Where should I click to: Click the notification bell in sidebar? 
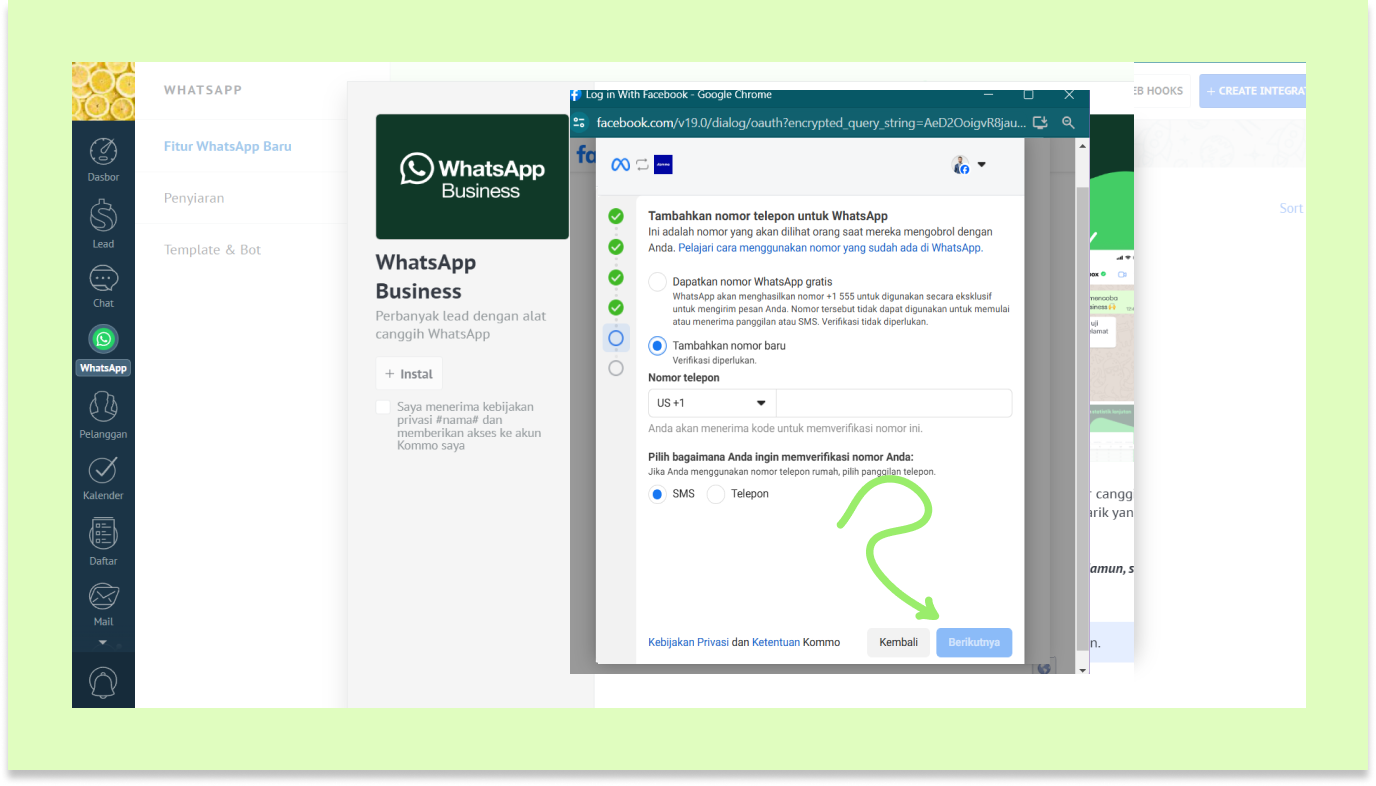tap(103, 681)
